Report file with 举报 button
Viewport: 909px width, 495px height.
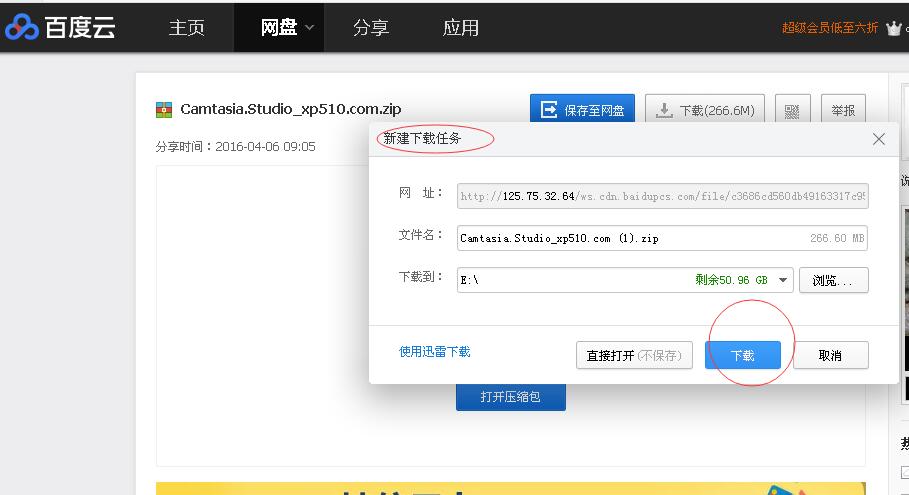[843, 109]
